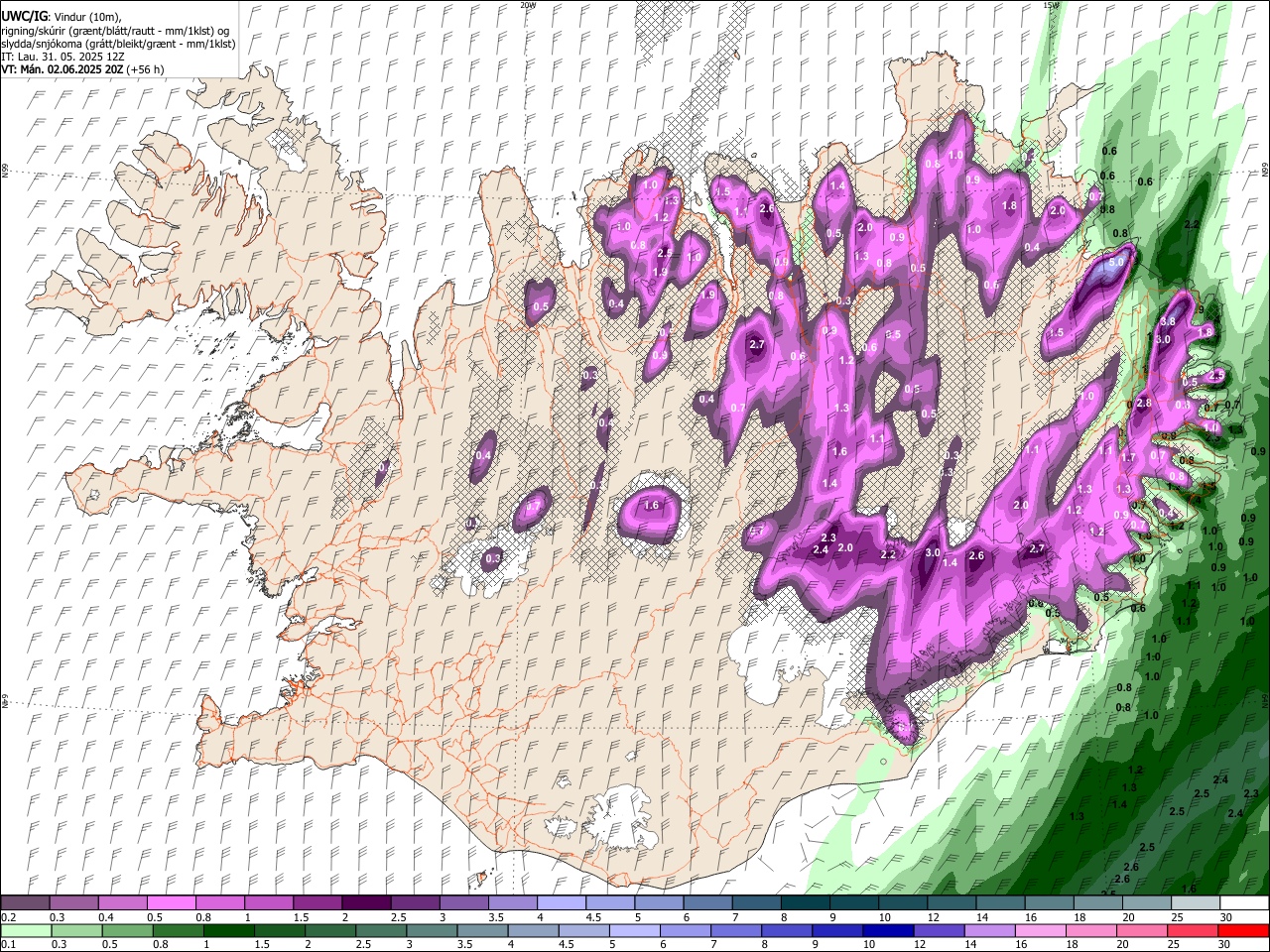Pick upper-row dark purple swatch between 2 and 2.5

(366, 903)
